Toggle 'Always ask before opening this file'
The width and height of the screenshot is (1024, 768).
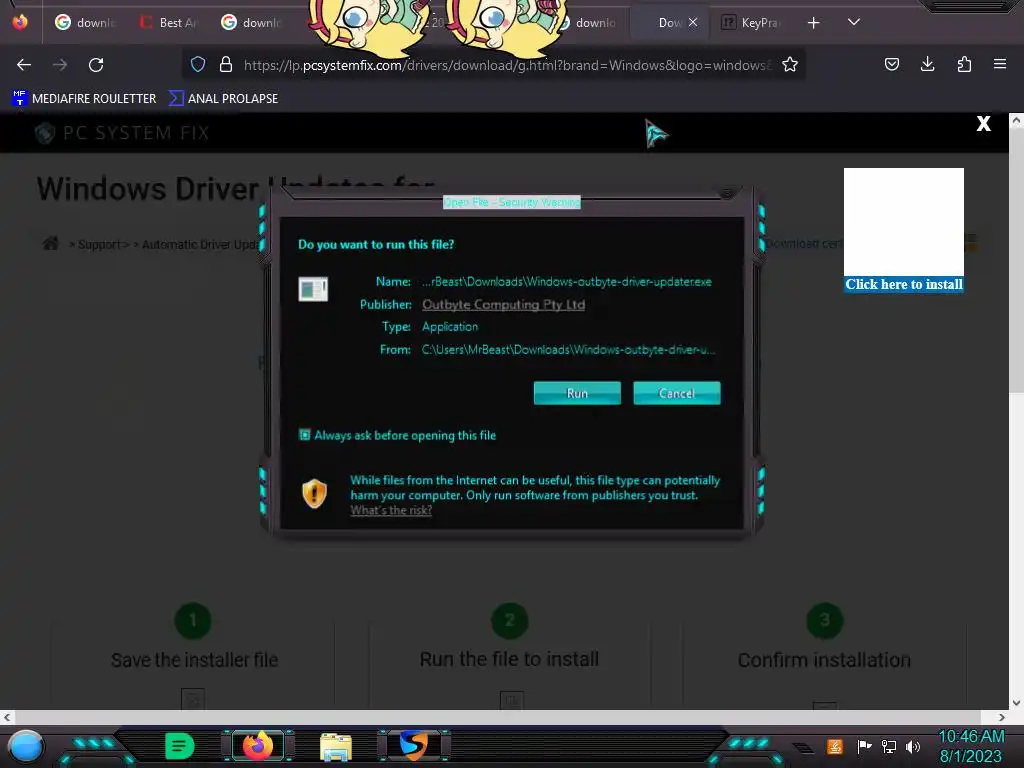point(305,435)
